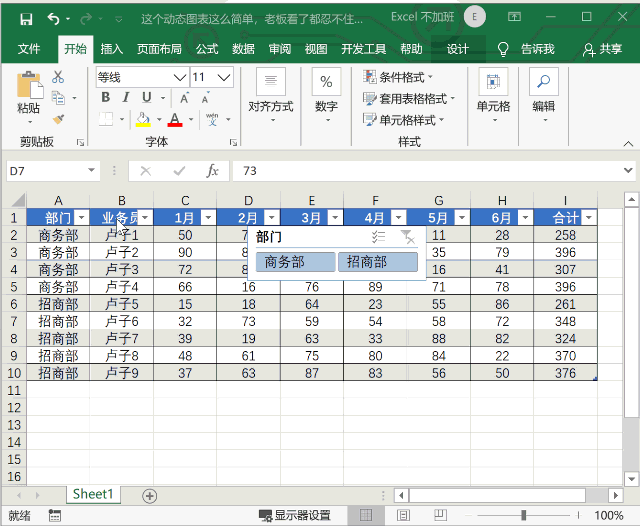Activate the format painter brush
Screen dimensions: 640x526
click(58, 119)
